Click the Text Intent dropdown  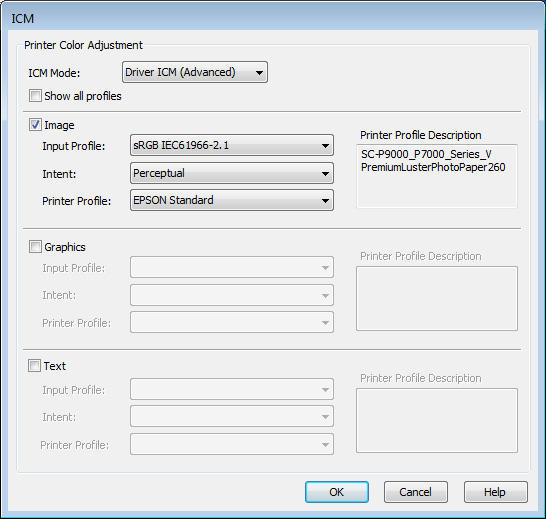click(232, 416)
